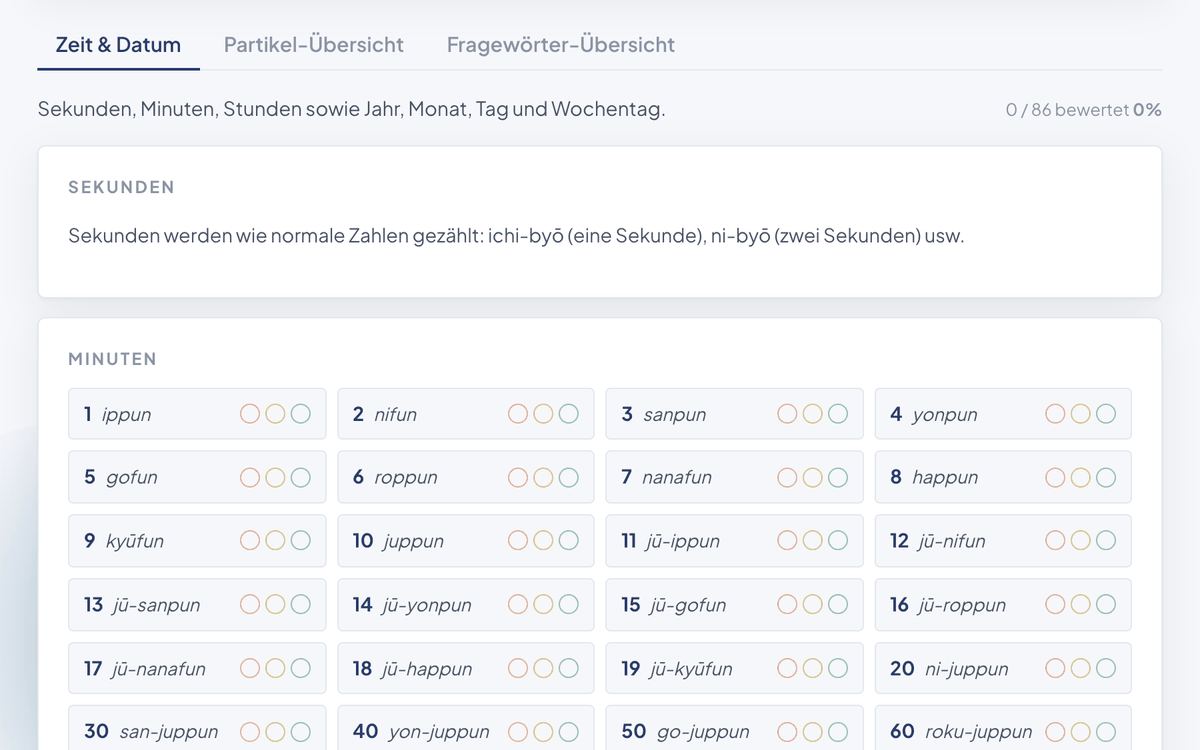Rate 14 jū-yonpun with the green circle
1200x750 pixels.
pyautogui.click(x=569, y=605)
